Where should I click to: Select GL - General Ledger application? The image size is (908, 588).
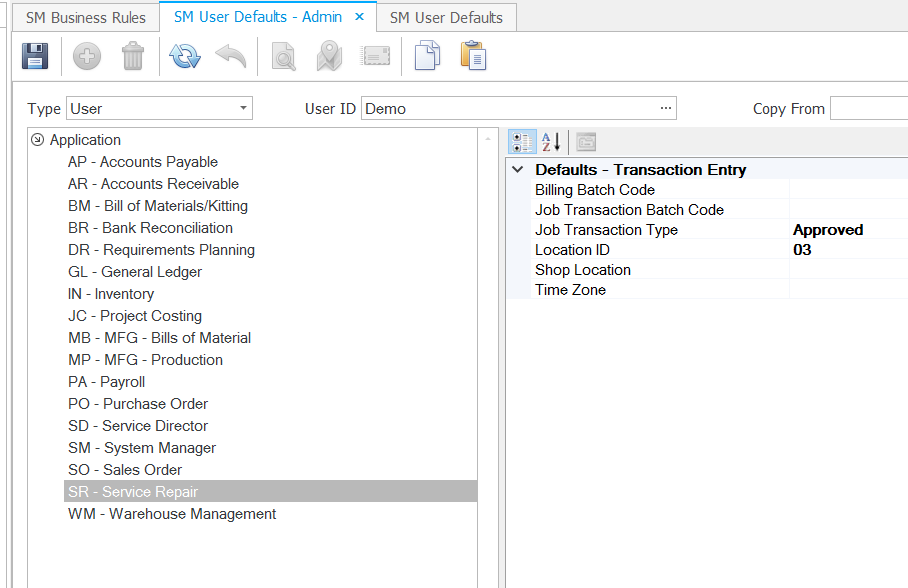(x=134, y=272)
